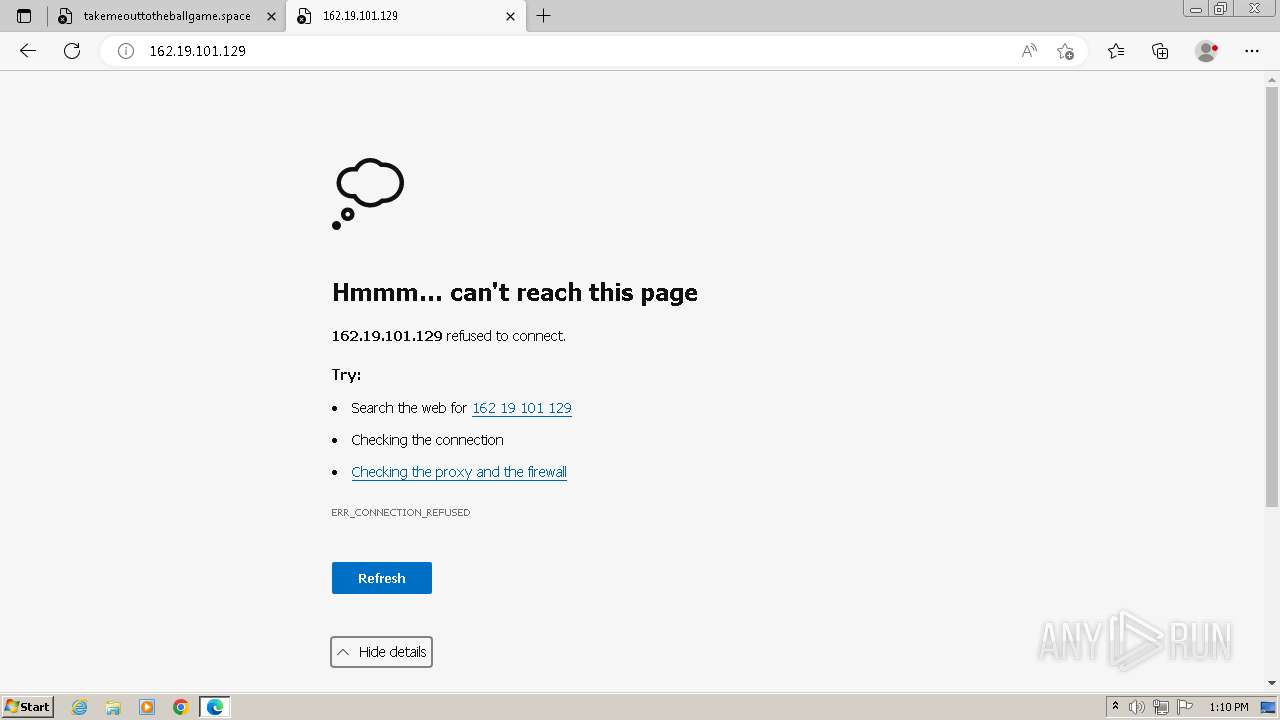Screen dimensions: 1280x720
Task: Open network tray icon
Action: click(1161, 707)
